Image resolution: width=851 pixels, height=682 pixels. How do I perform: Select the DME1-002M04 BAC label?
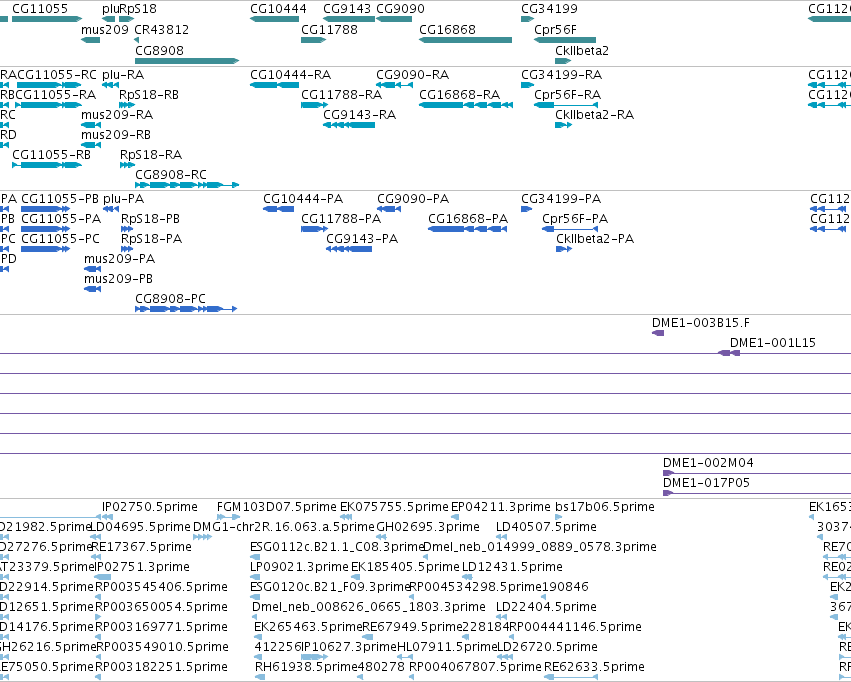tap(708, 463)
